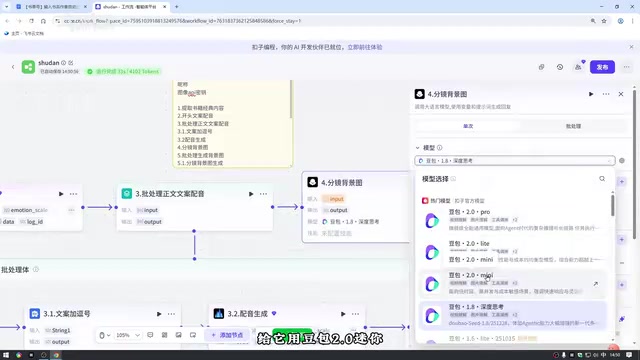Click the 发布 publish button
This screenshot has width=640, height=360.
point(602,67)
